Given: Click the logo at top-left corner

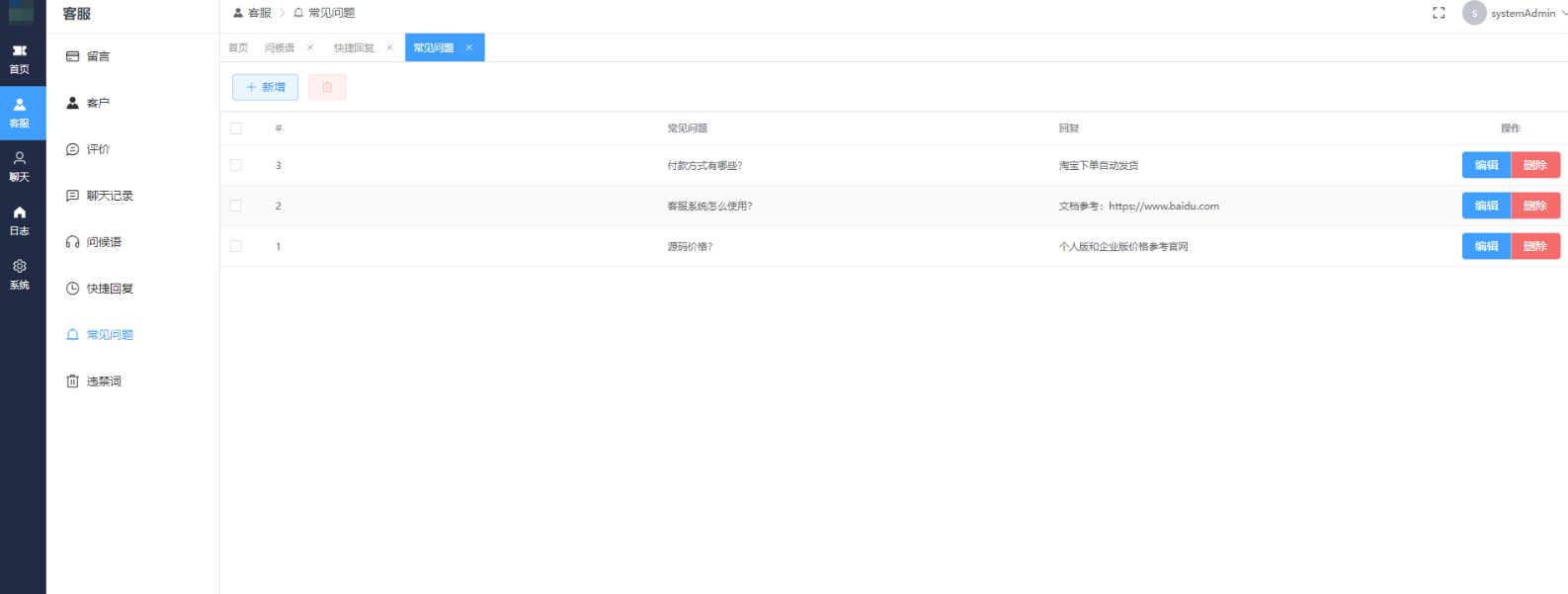Looking at the screenshot, I should [x=22, y=13].
